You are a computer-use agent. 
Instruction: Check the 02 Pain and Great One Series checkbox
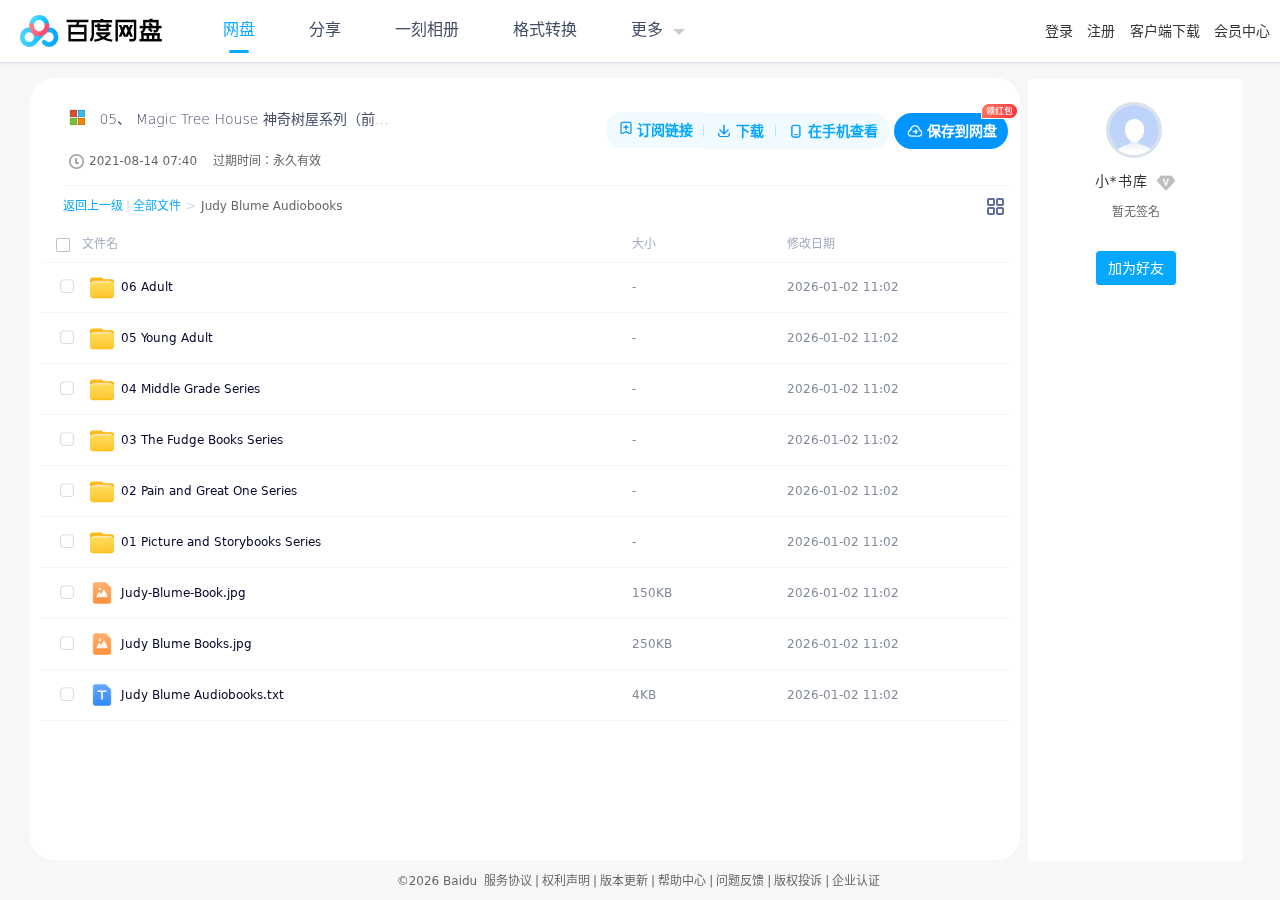[x=67, y=490]
